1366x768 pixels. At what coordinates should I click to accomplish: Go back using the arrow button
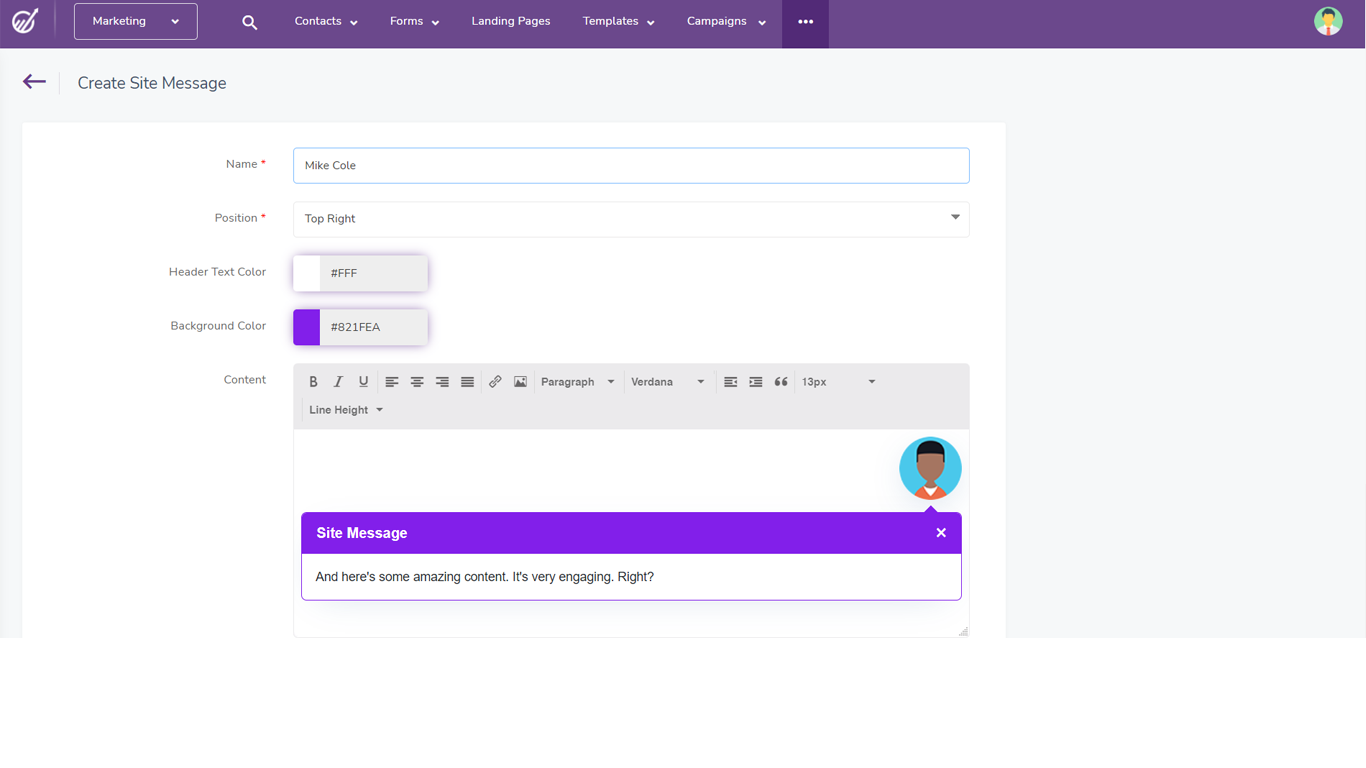coord(34,82)
